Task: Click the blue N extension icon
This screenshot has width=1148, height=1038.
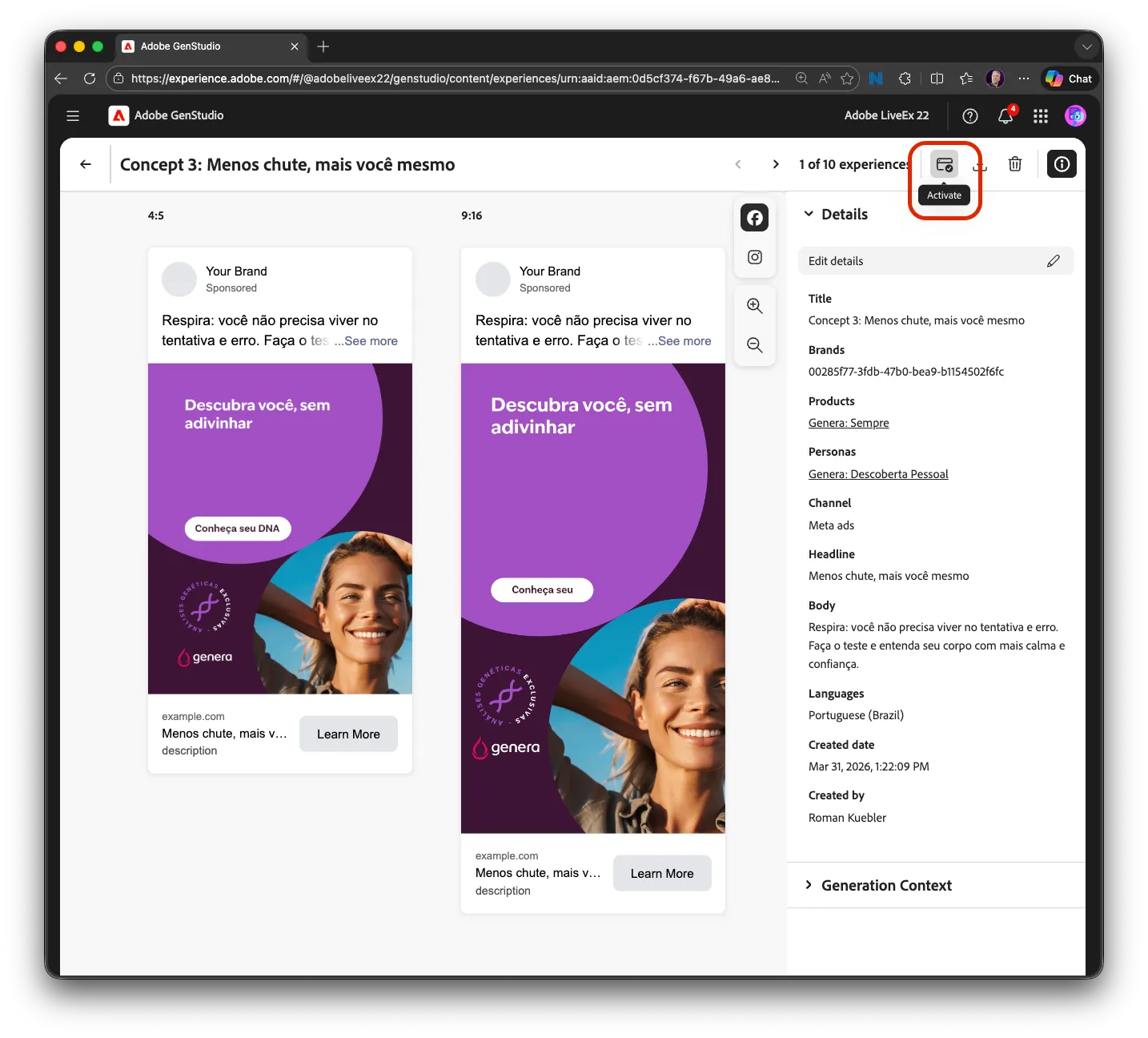Action: click(x=876, y=78)
